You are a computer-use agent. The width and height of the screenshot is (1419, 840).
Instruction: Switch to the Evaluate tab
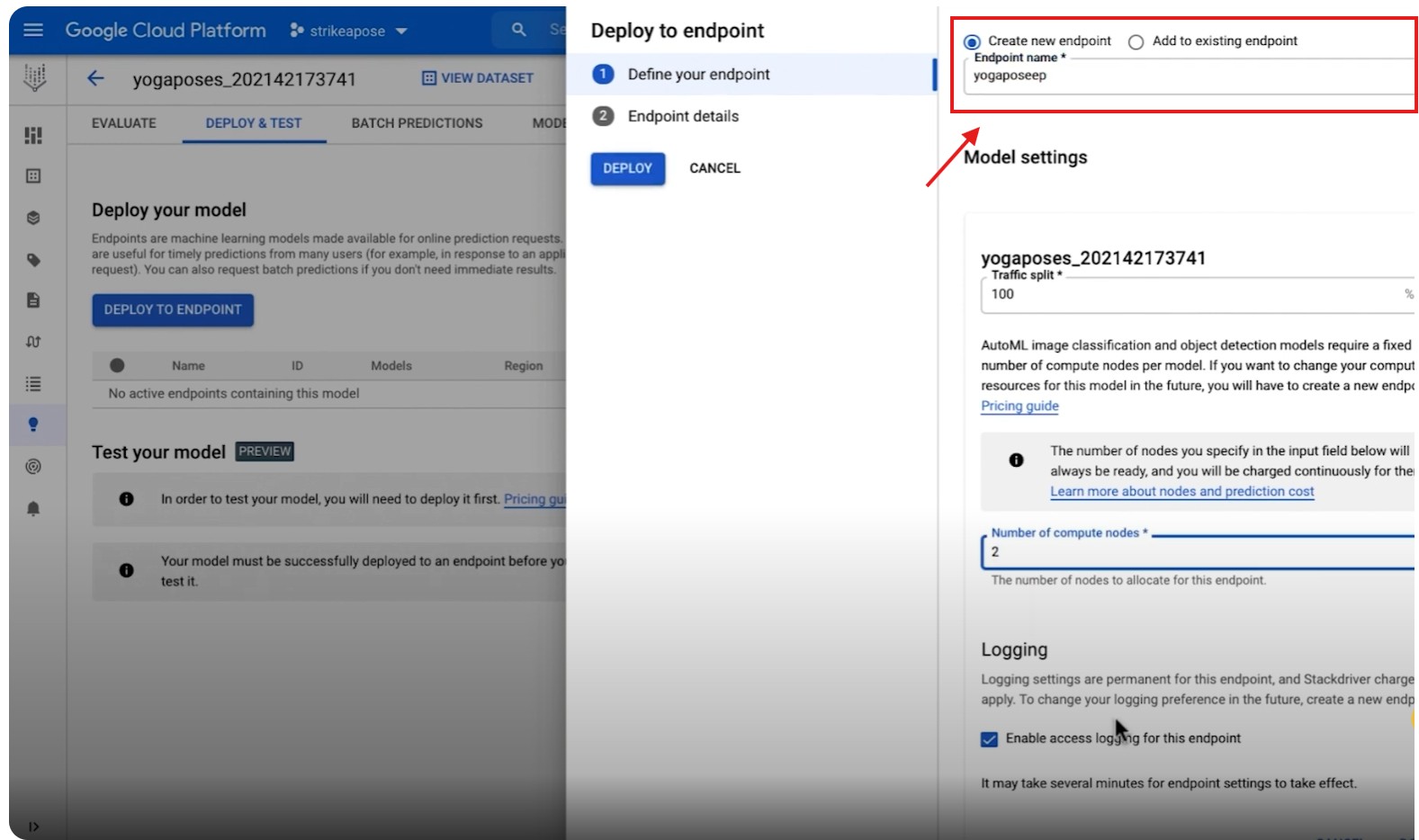tap(123, 123)
